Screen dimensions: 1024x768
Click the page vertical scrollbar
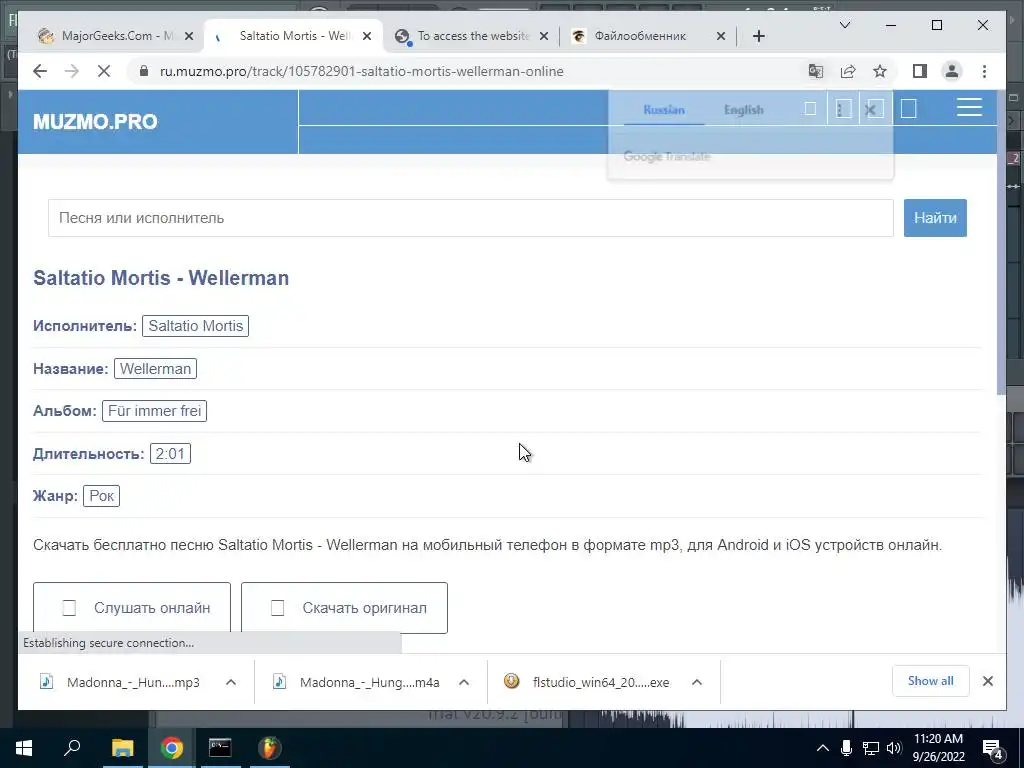pyautogui.click(x=1001, y=242)
